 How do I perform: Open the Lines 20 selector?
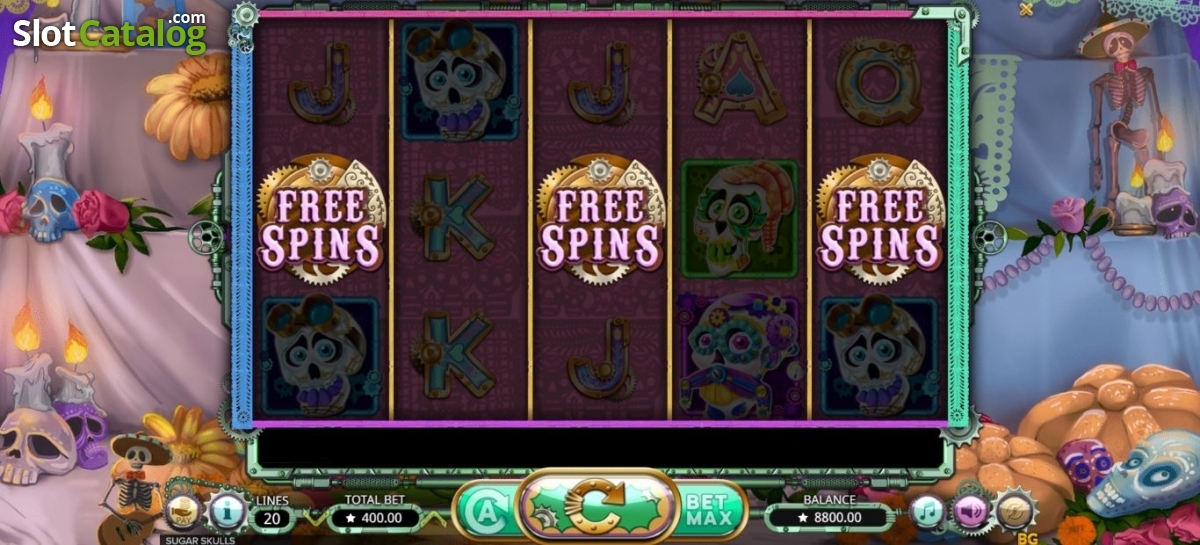click(273, 518)
